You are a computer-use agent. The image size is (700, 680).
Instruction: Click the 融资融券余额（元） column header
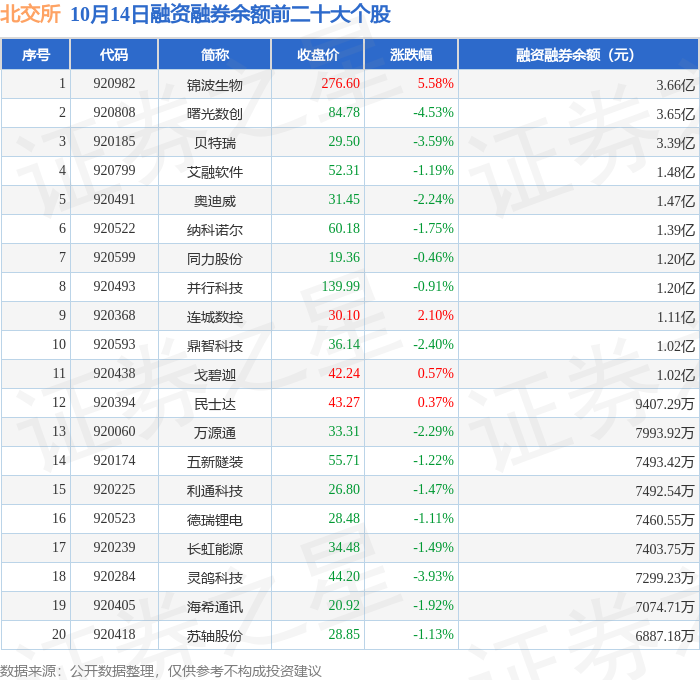(x=578, y=54)
